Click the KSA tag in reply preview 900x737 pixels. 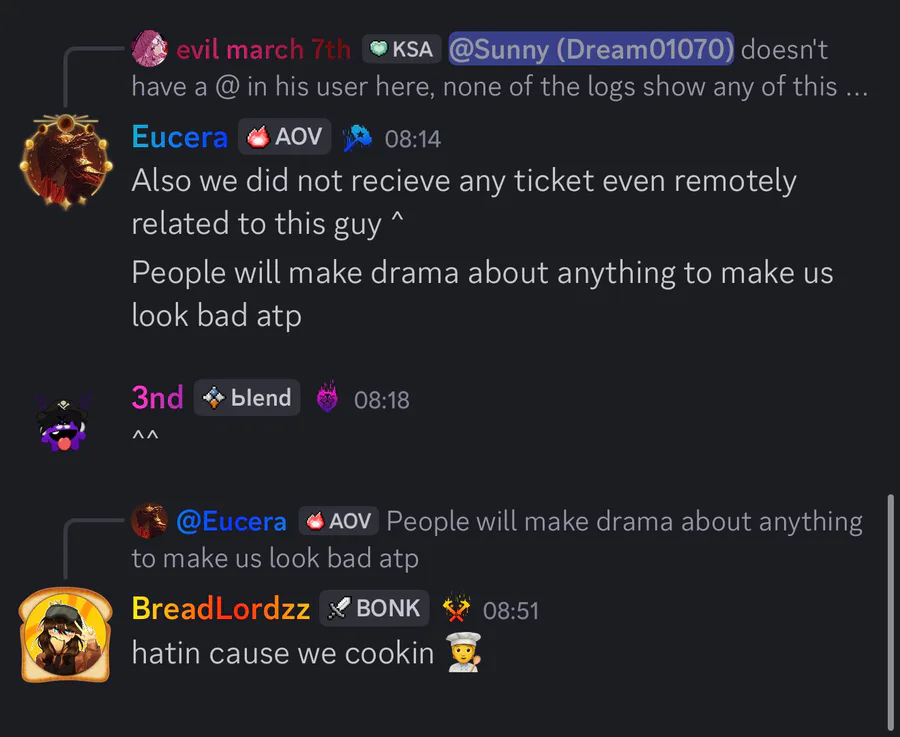402,48
